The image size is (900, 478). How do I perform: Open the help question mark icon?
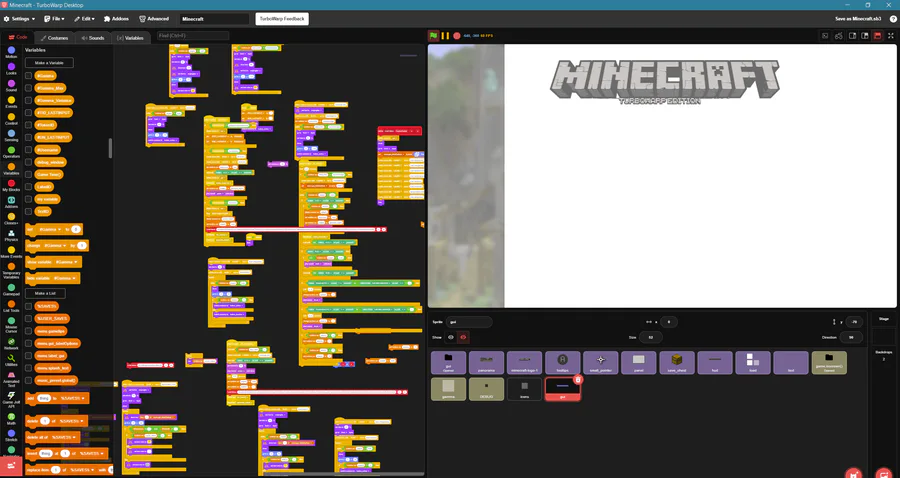pos(893,19)
